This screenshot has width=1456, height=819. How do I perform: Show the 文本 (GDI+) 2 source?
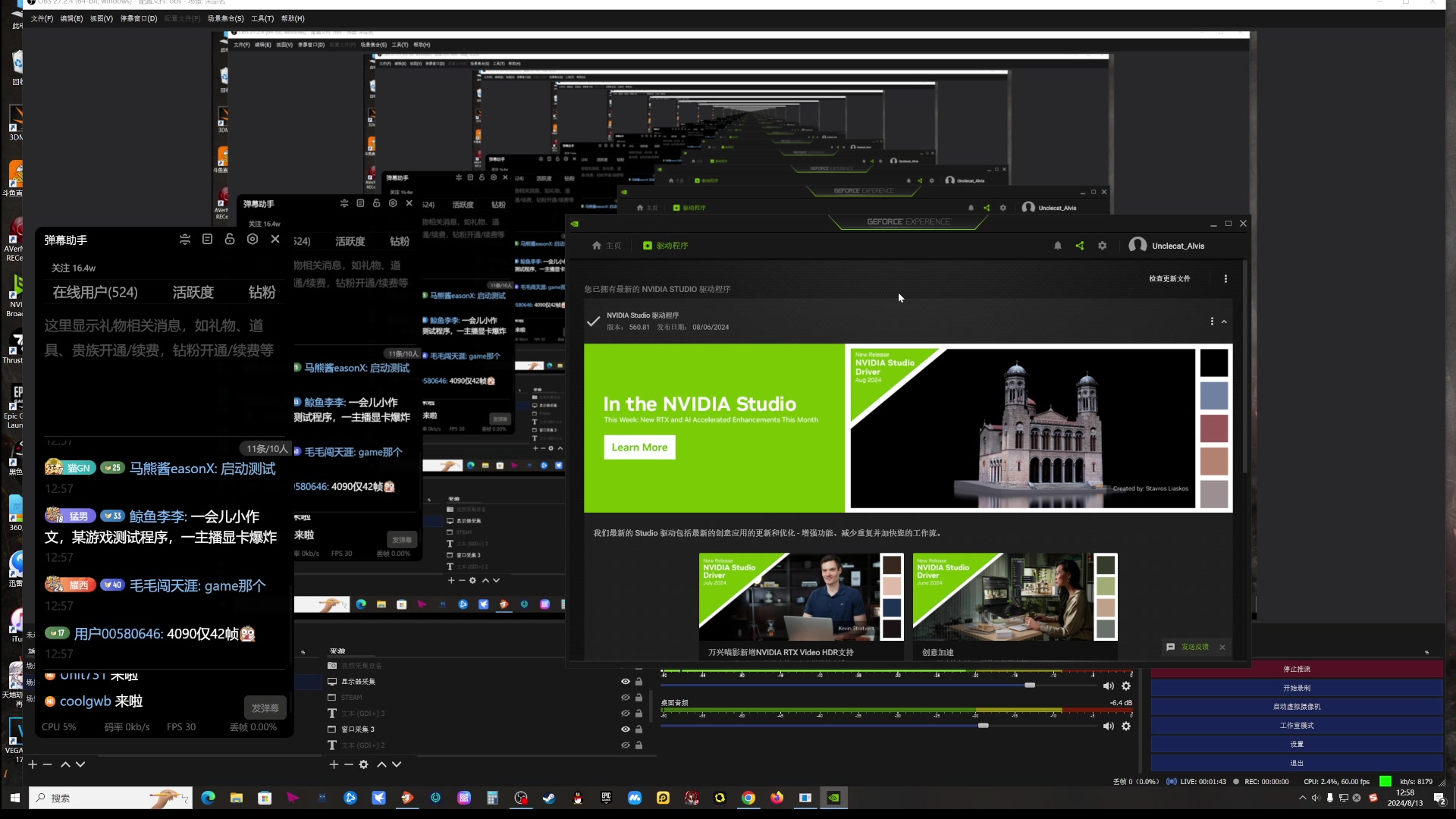[626, 745]
